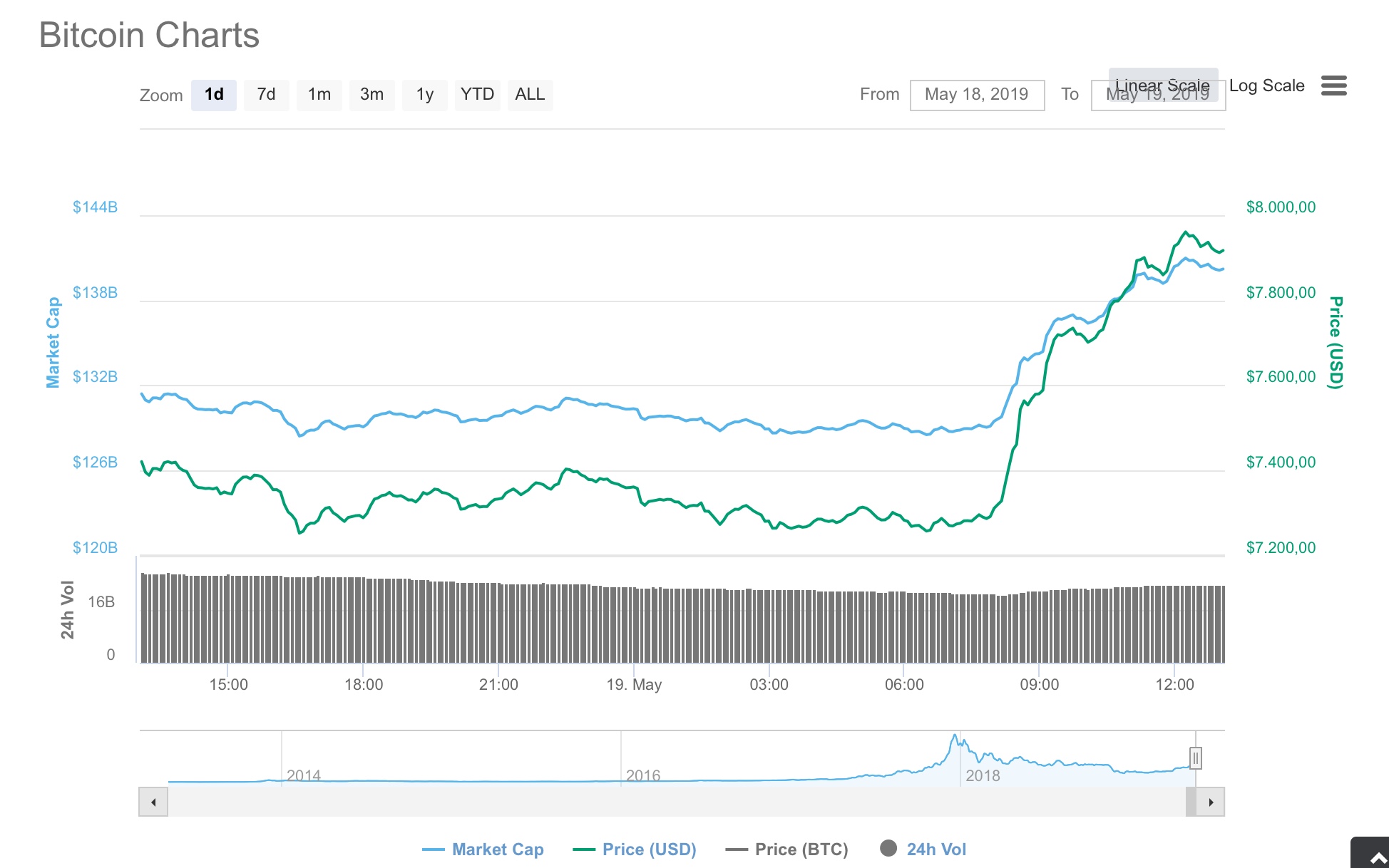Click the 24h Vol axis title
Viewport: 1389px width, 868px height.
(x=68, y=610)
